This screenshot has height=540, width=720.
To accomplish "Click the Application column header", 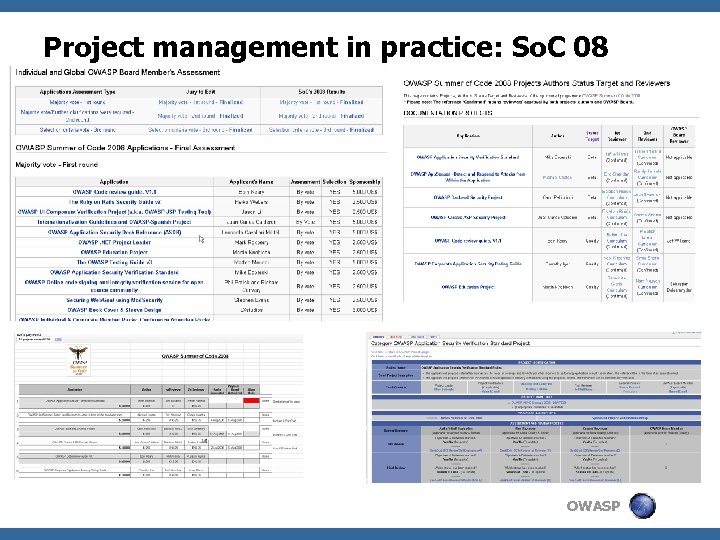I will click(114, 182).
